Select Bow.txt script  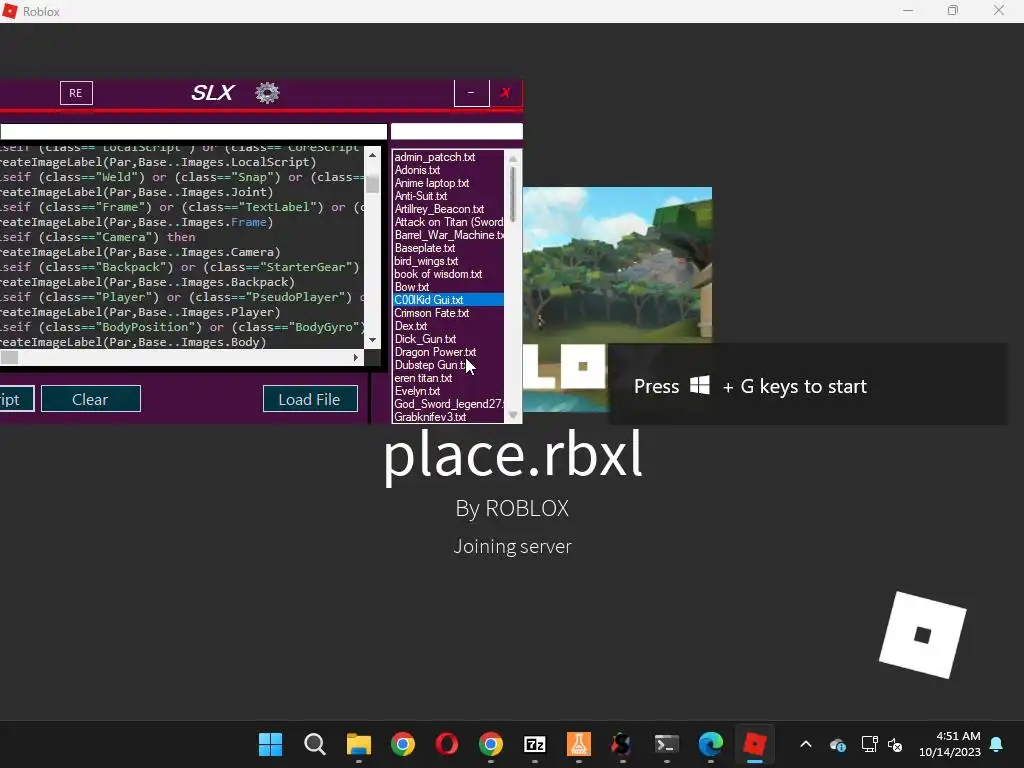[x=411, y=287]
